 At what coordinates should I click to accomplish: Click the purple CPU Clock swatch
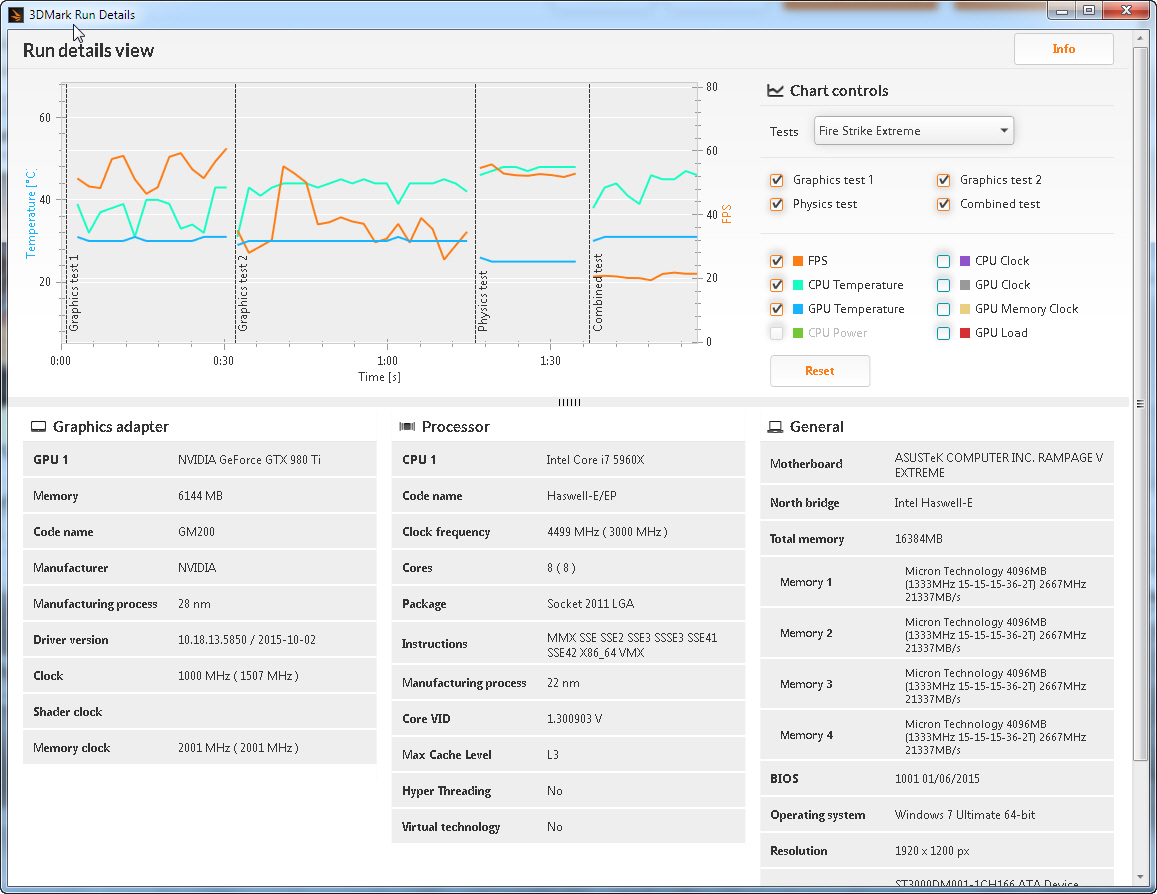point(964,261)
